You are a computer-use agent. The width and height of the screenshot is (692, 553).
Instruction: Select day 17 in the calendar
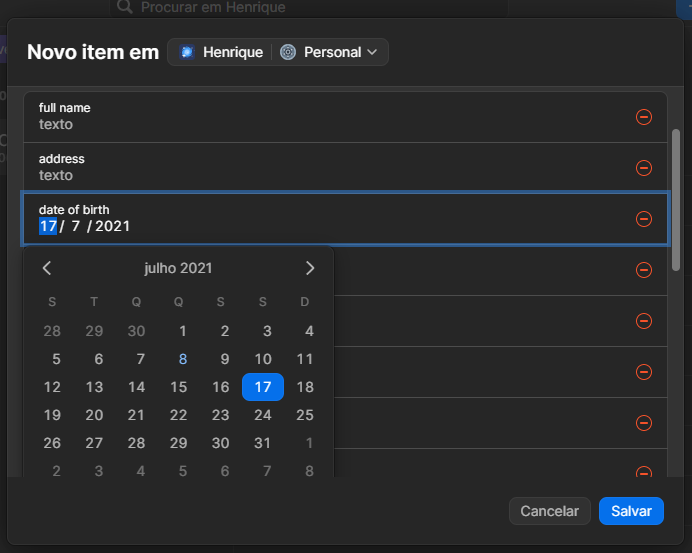(x=263, y=387)
